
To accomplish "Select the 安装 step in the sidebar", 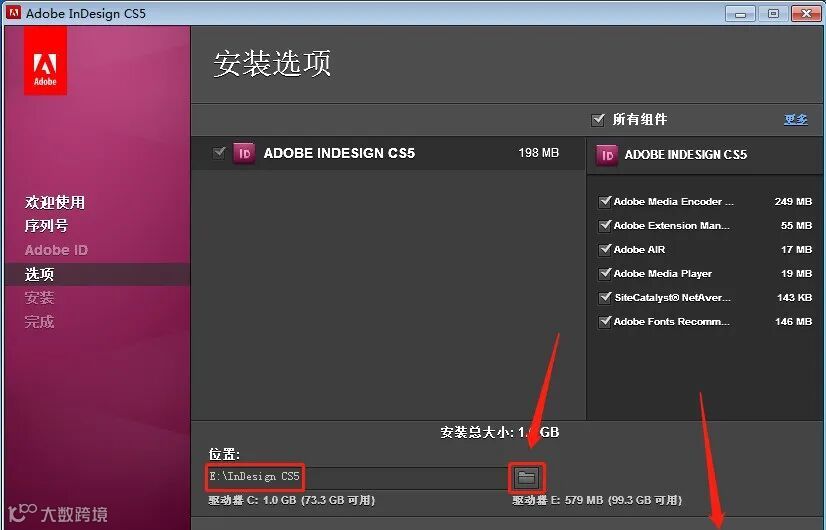I will (40, 298).
